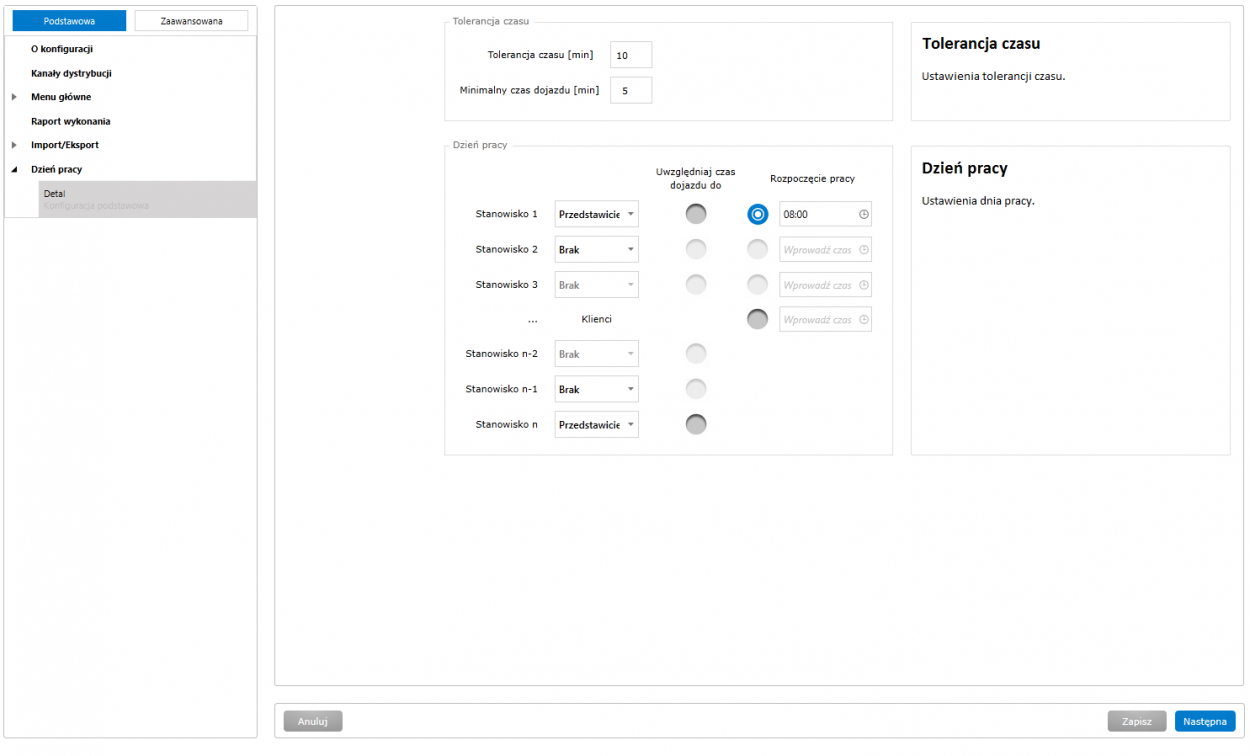The image size is (1250, 756).
Task: Switch to Podstawowa tab
Action: tap(69, 21)
